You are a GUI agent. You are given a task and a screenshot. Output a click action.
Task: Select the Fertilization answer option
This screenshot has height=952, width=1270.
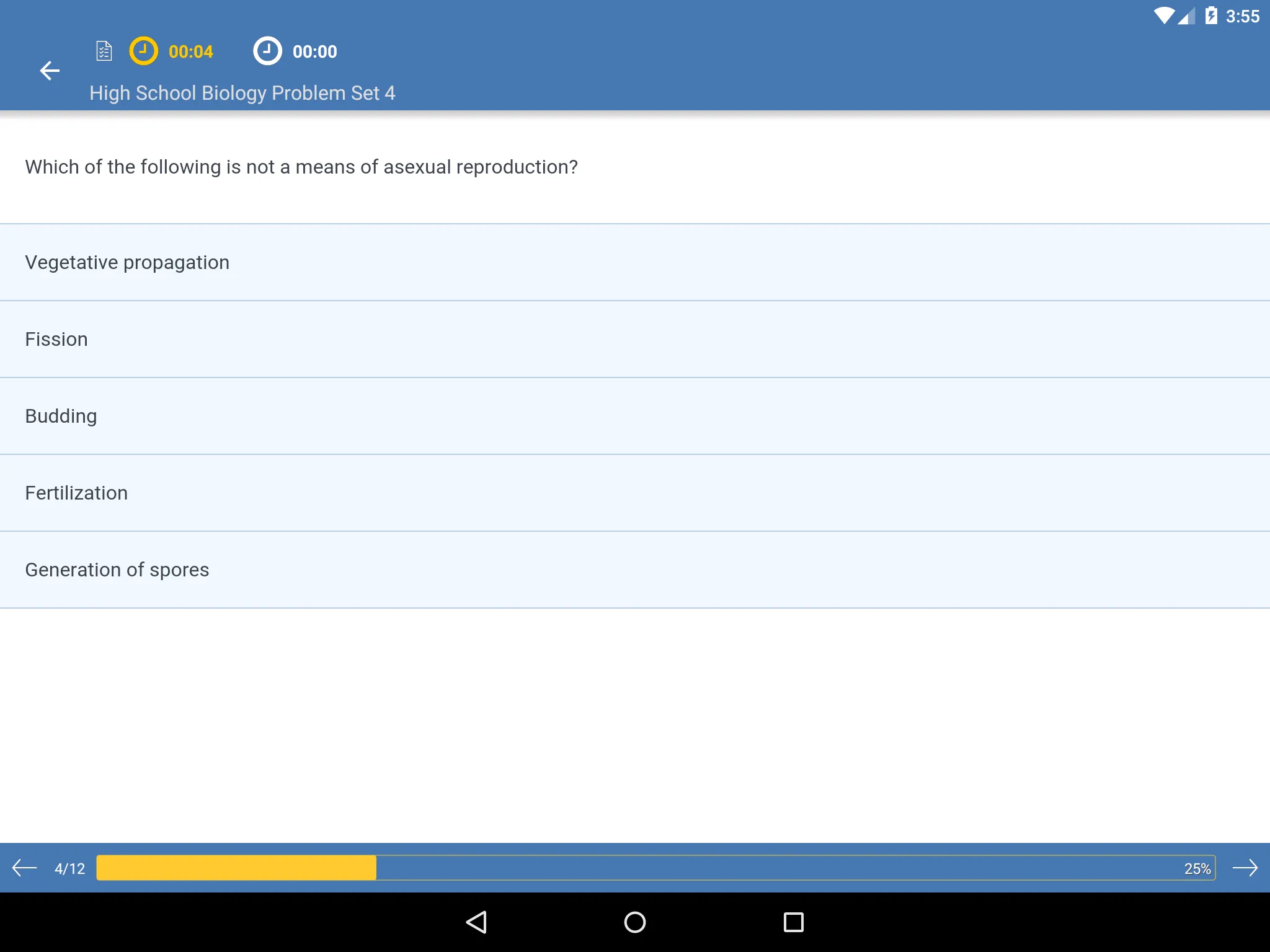635,492
